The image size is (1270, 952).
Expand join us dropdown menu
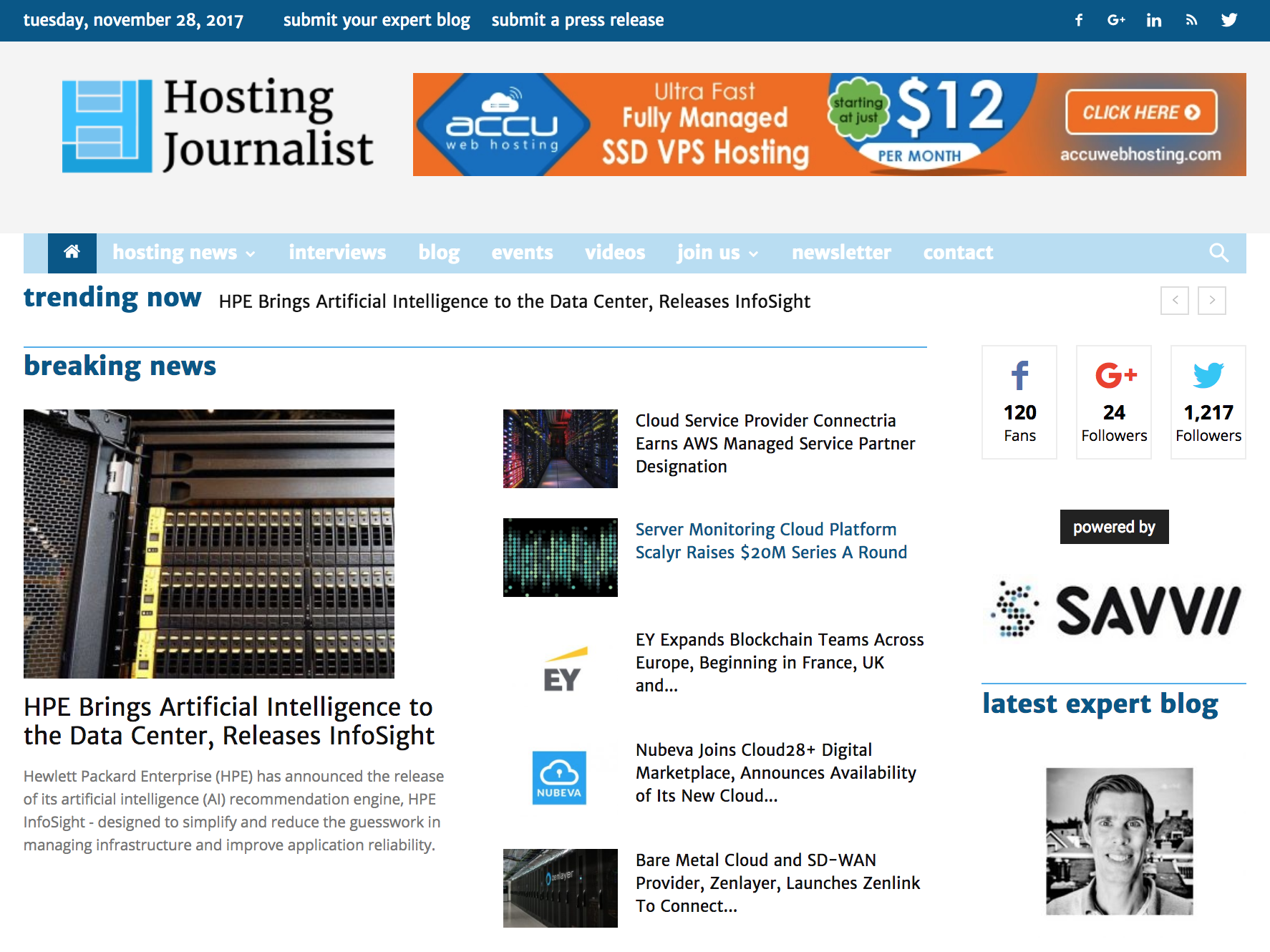click(x=717, y=253)
